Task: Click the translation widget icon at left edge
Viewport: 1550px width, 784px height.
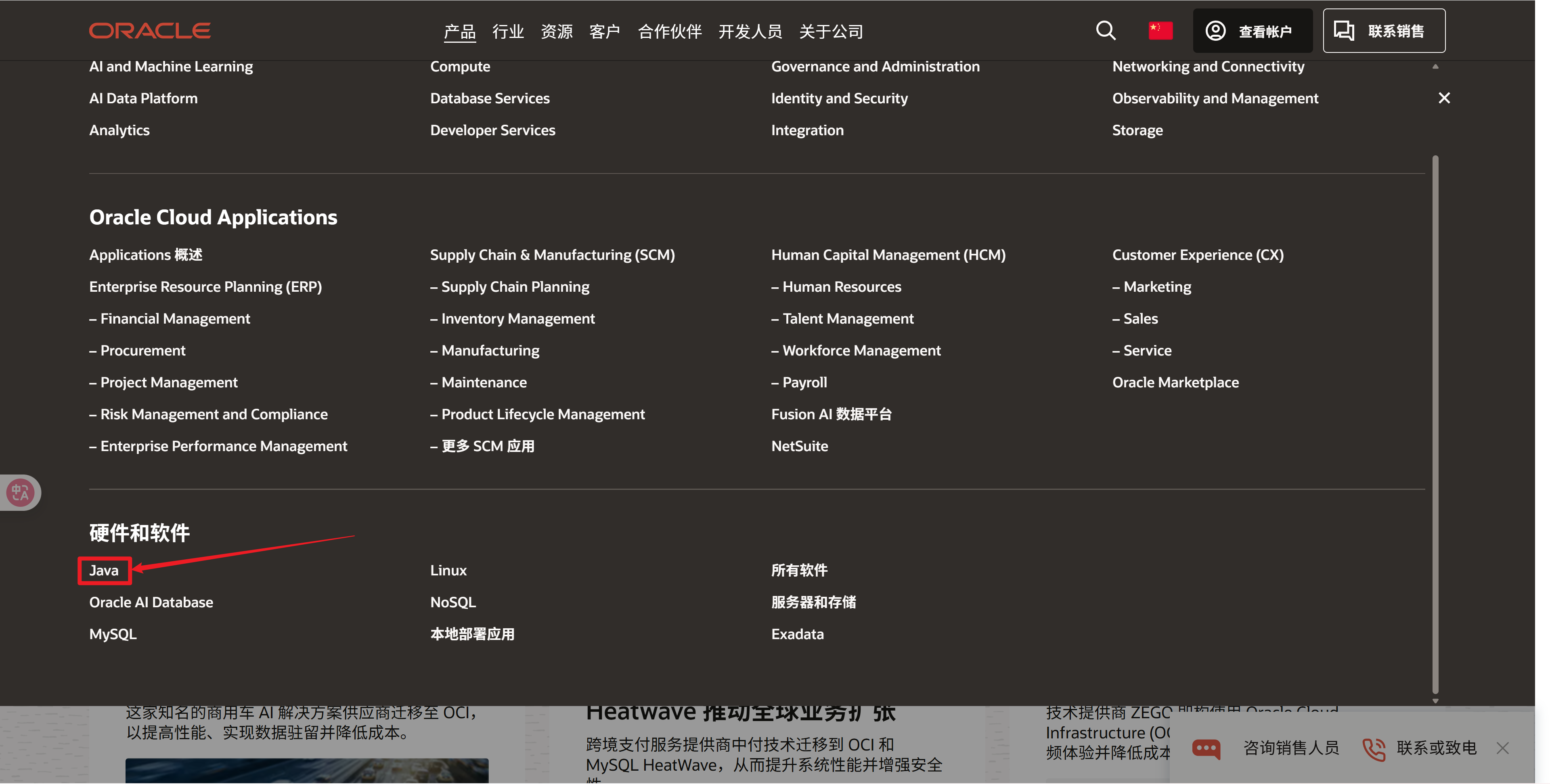Action: coord(20,493)
